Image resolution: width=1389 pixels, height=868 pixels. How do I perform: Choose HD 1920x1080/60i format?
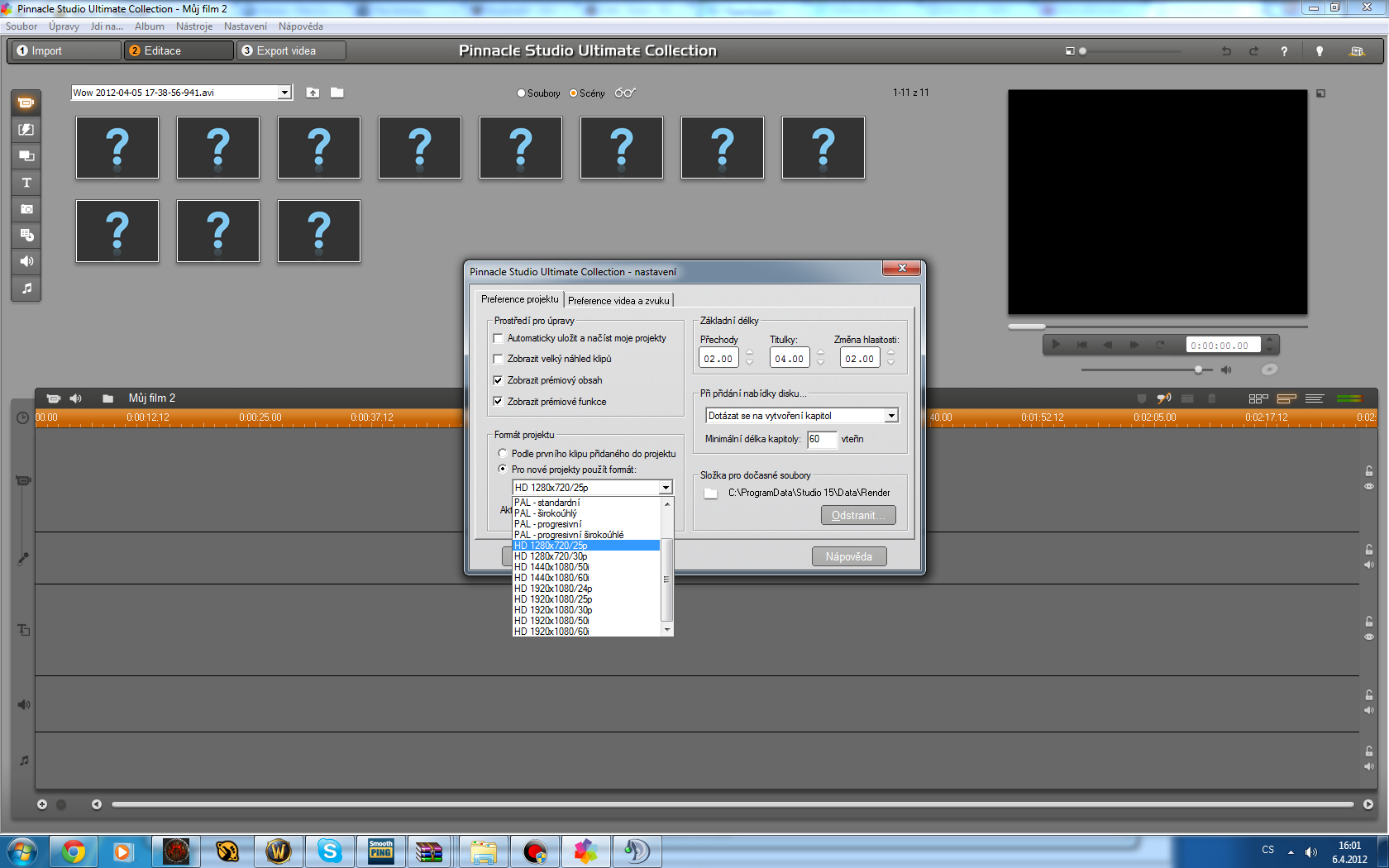[x=586, y=632]
